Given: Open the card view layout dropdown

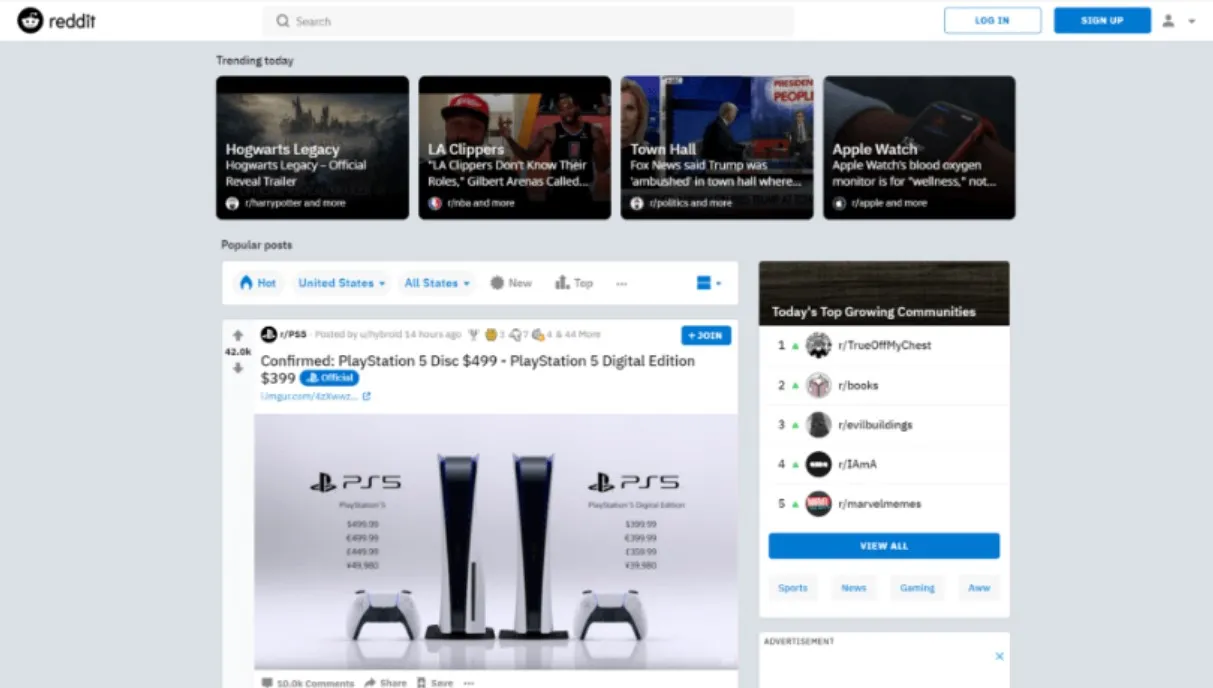Looking at the screenshot, I should tap(709, 283).
